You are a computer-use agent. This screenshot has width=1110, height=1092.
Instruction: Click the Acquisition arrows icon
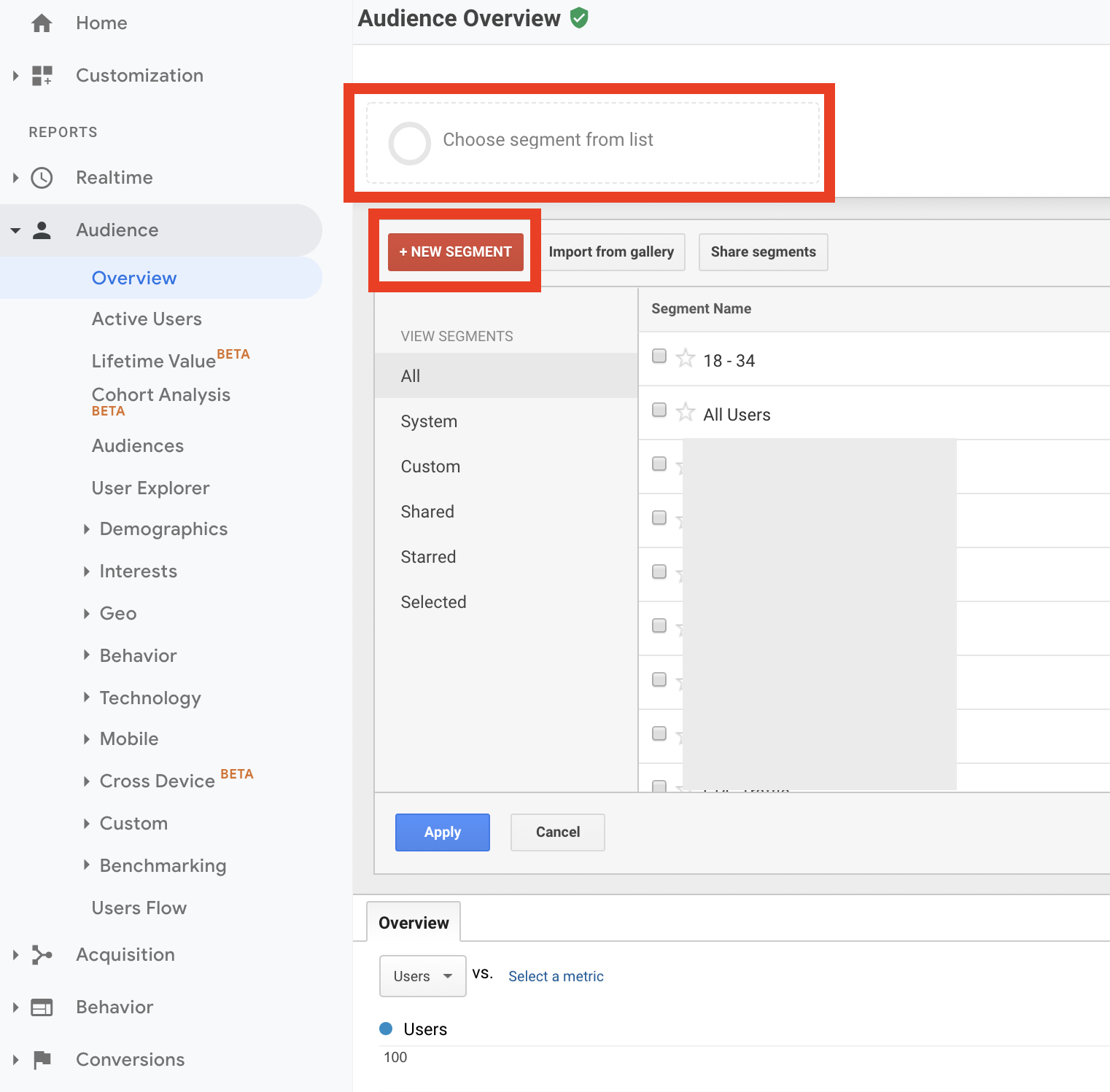(x=42, y=955)
